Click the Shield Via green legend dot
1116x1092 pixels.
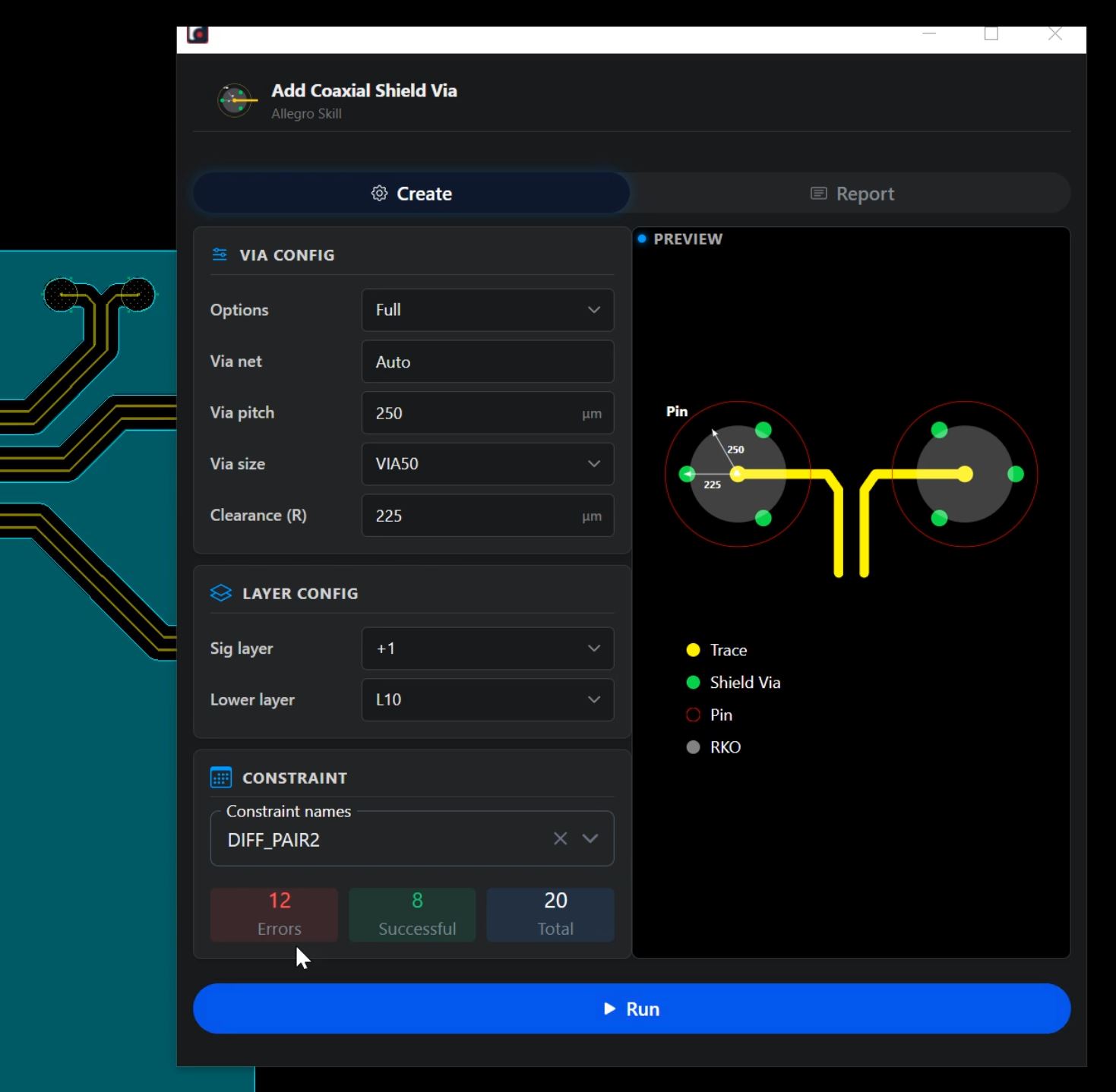tap(693, 682)
